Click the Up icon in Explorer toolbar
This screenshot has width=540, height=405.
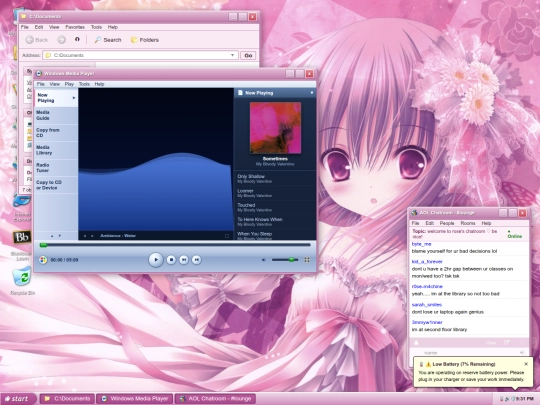[77, 40]
